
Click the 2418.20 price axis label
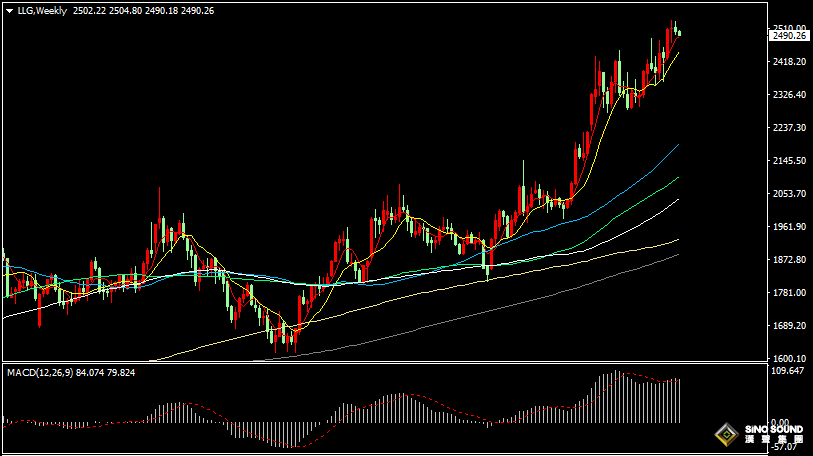click(788, 62)
